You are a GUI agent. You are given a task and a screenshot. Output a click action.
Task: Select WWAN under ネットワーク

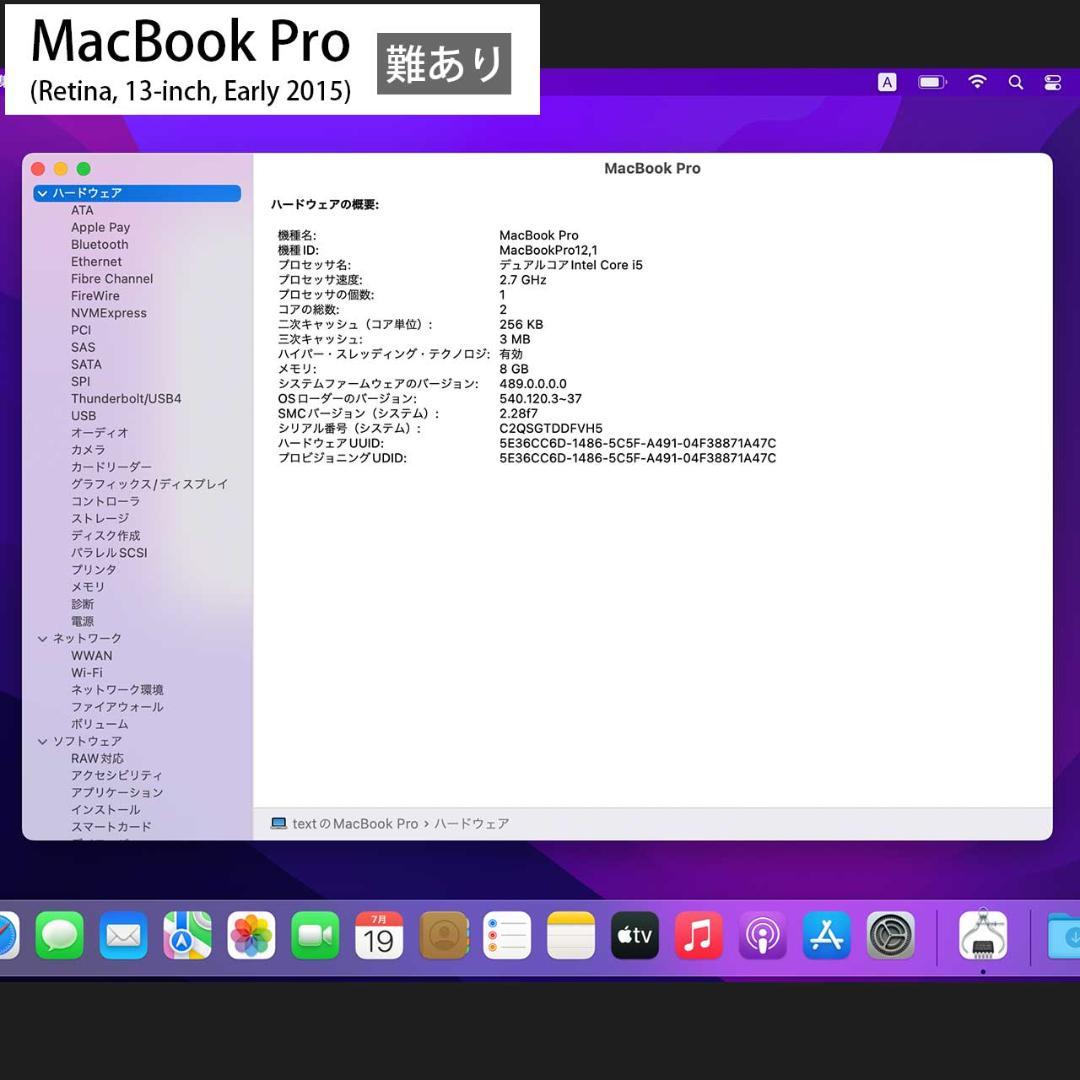pyautogui.click(x=92, y=656)
